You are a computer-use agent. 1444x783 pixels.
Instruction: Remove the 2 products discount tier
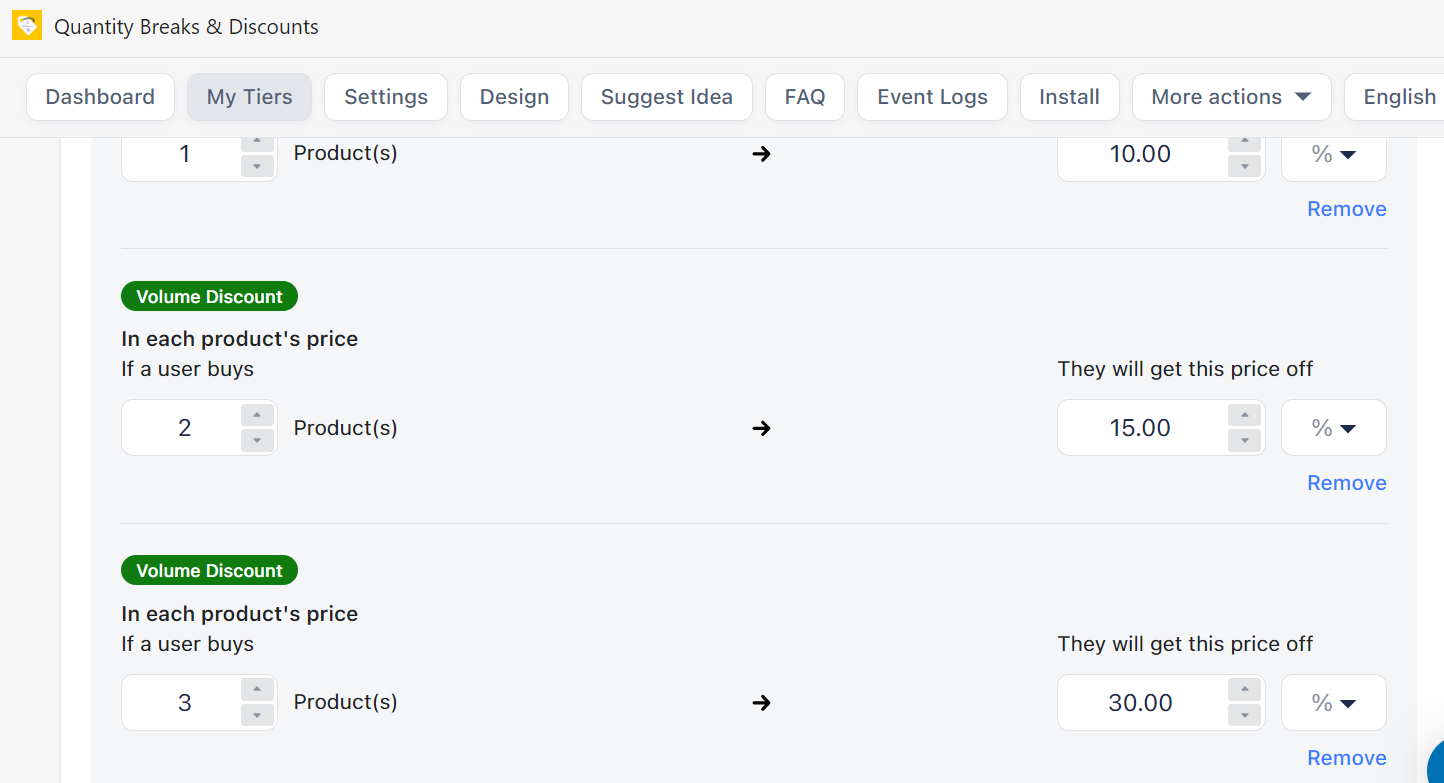tap(1346, 483)
